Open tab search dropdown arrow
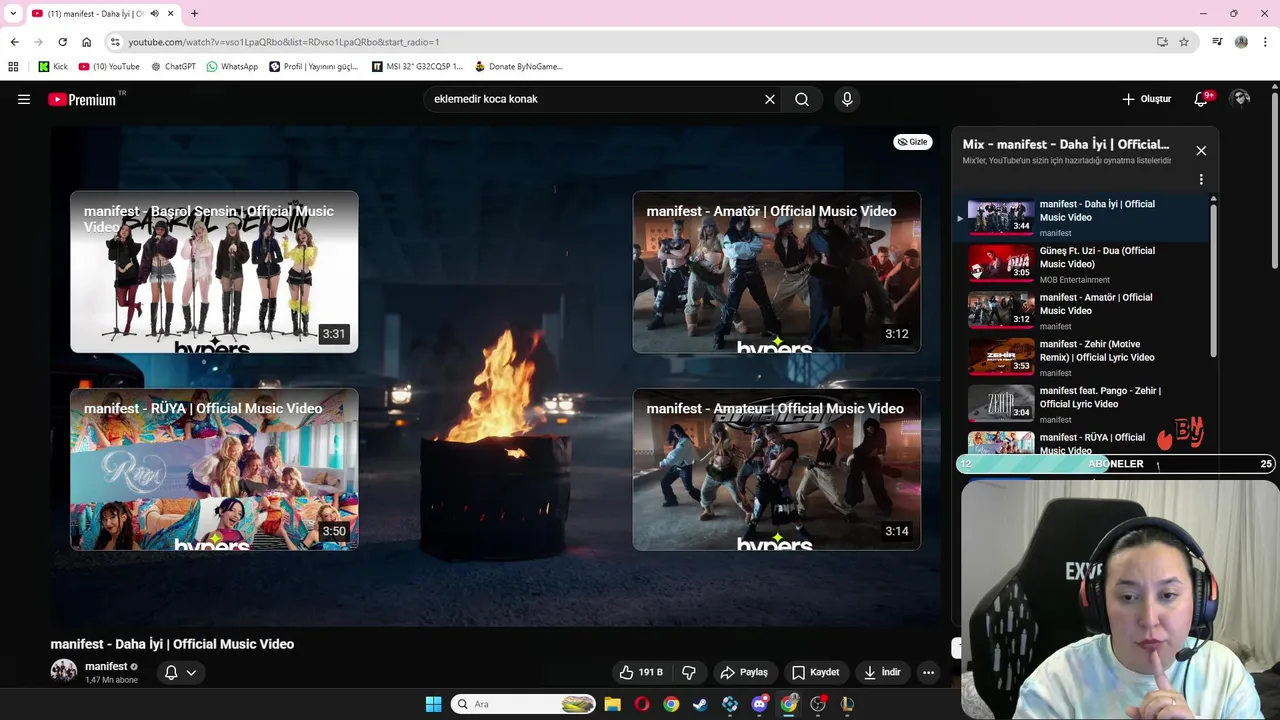Image resolution: width=1280 pixels, height=720 pixels. 13,14
